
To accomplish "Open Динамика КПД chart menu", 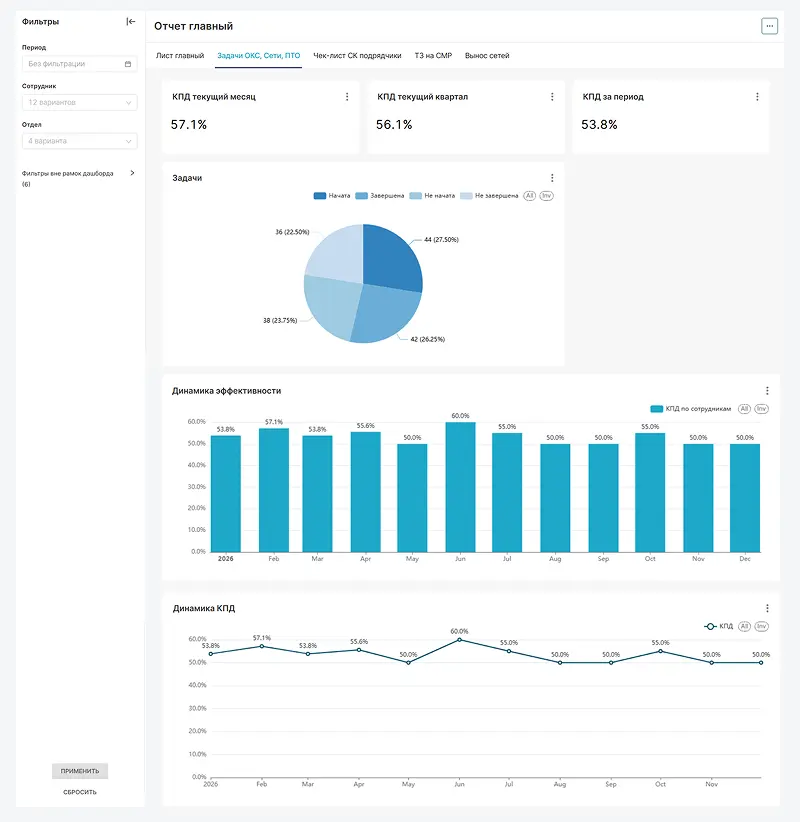I will tap(767, 608).
